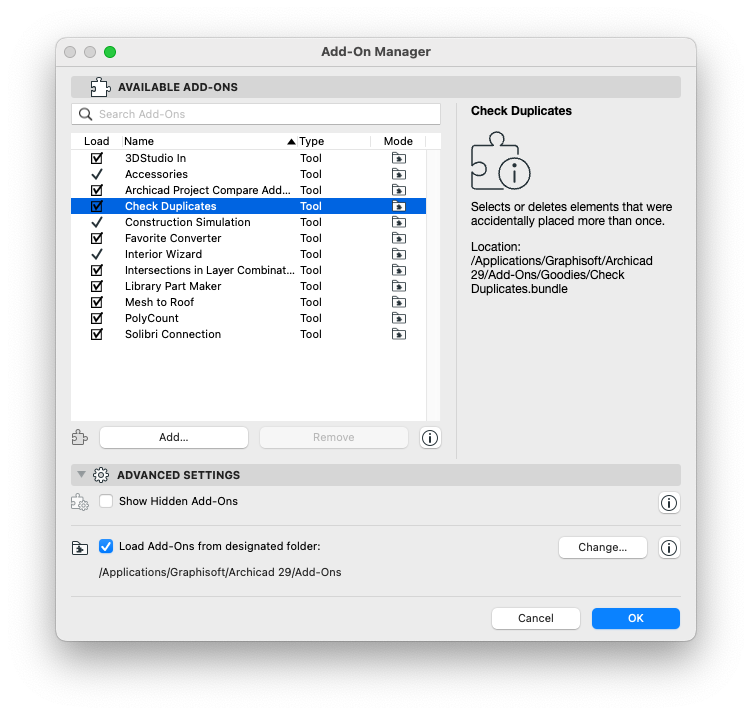
Task: Click the search magnifier icon
Action: point(85,114)
